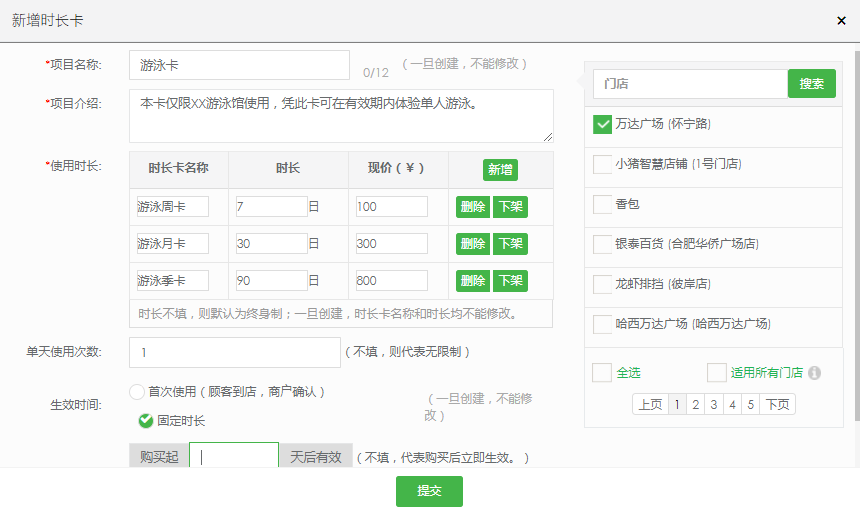Image resolution: width=860 pixels, height=512 pixels.
Task: Close the 新增时长卡 dialog
Action: point(841,20)
